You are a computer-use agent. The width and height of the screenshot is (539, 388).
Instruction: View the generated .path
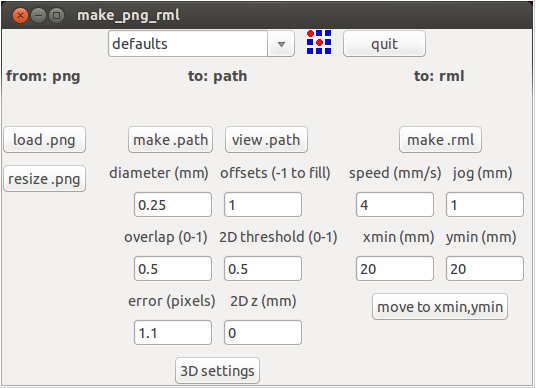[x=266, y=140]
